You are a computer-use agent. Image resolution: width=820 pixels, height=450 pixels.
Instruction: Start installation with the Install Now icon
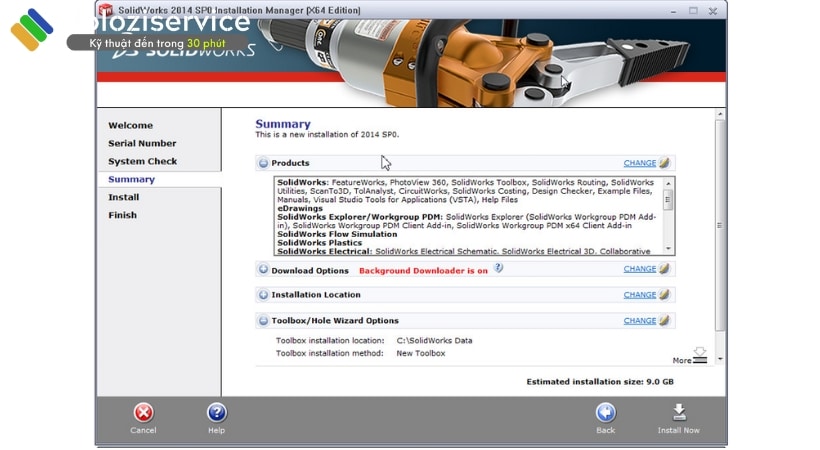point(678,413)
